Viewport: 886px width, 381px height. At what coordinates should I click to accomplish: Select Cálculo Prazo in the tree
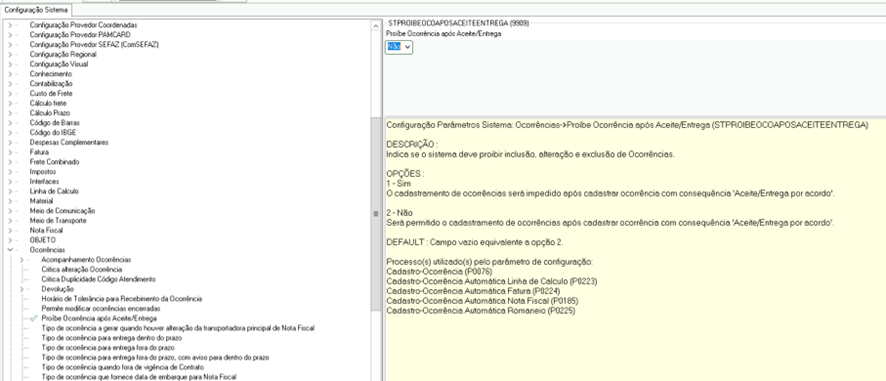50,113
